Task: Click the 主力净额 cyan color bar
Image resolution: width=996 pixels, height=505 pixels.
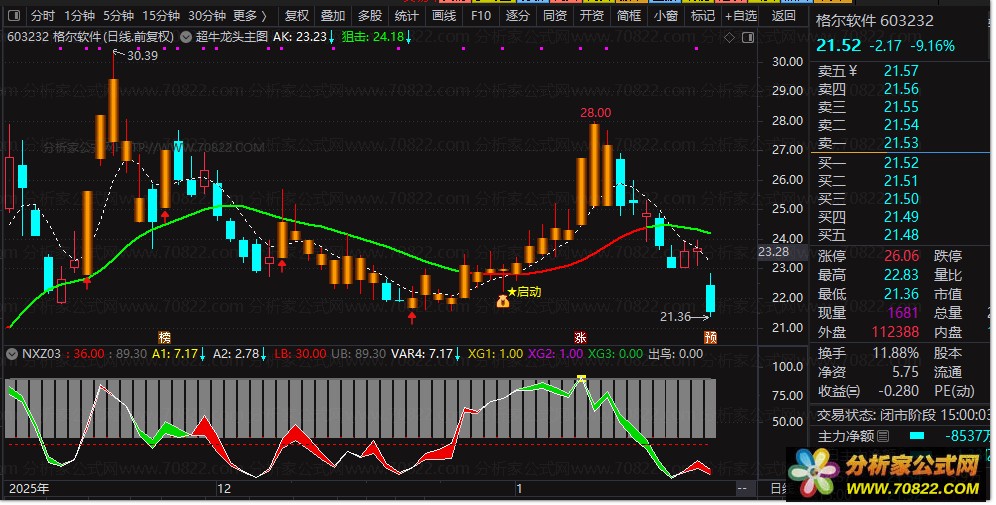Action: point(916,436)
